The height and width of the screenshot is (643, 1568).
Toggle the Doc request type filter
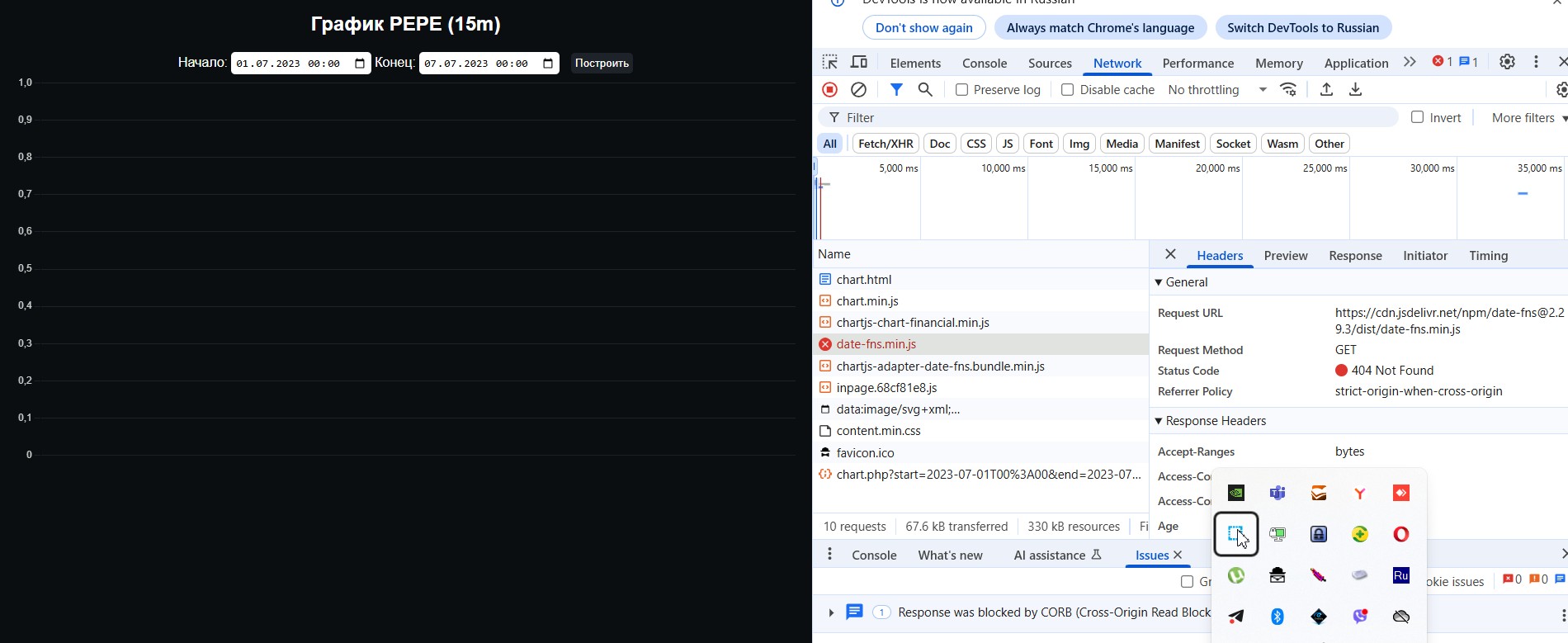click(939, 144)
